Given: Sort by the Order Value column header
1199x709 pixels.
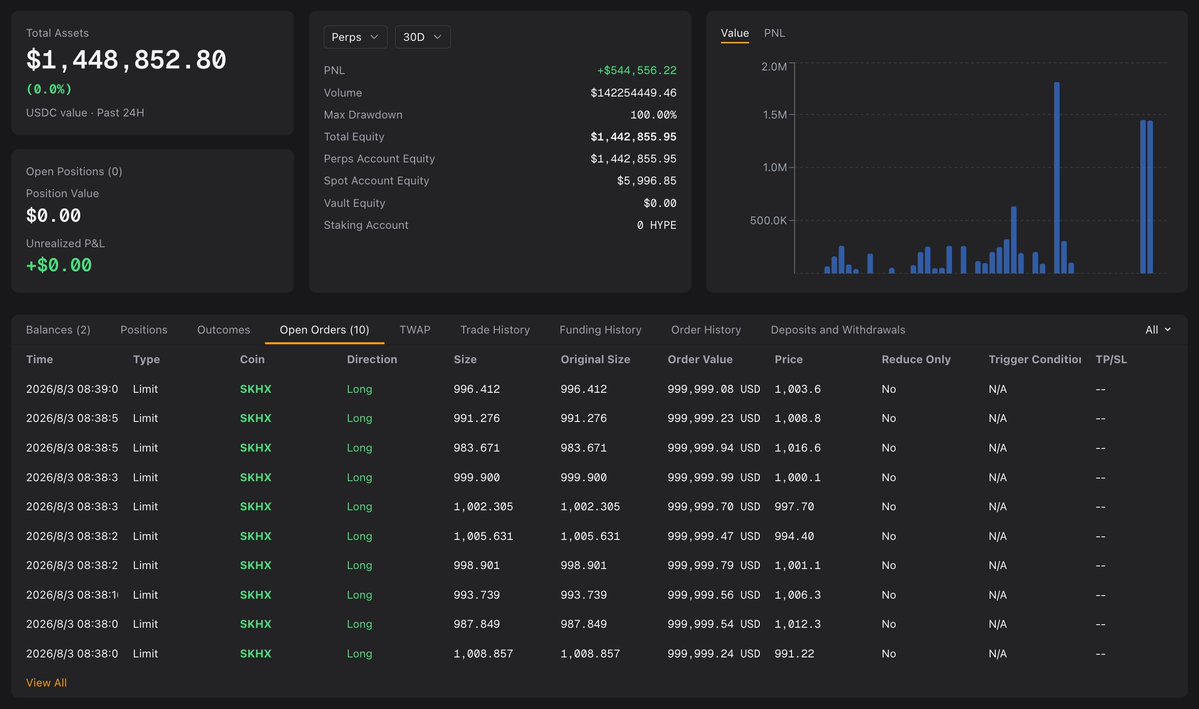Looking at the screenshot, I should pyautogui.click(x=700, y=359).
